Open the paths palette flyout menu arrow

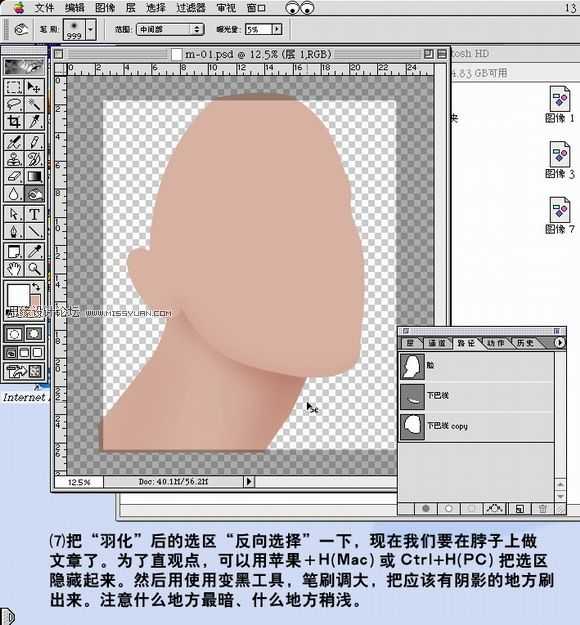click(559, 342)
